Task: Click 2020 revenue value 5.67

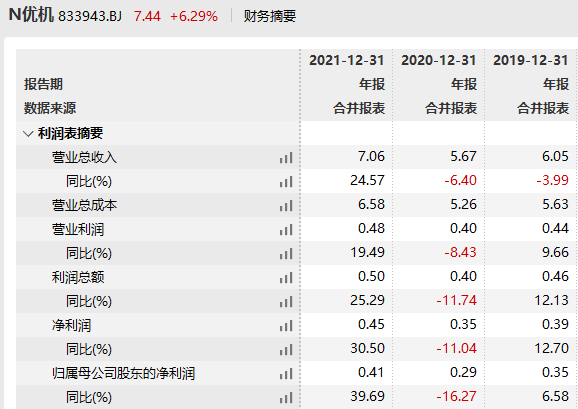Action: pyautogui.click(x=463, y=156)
